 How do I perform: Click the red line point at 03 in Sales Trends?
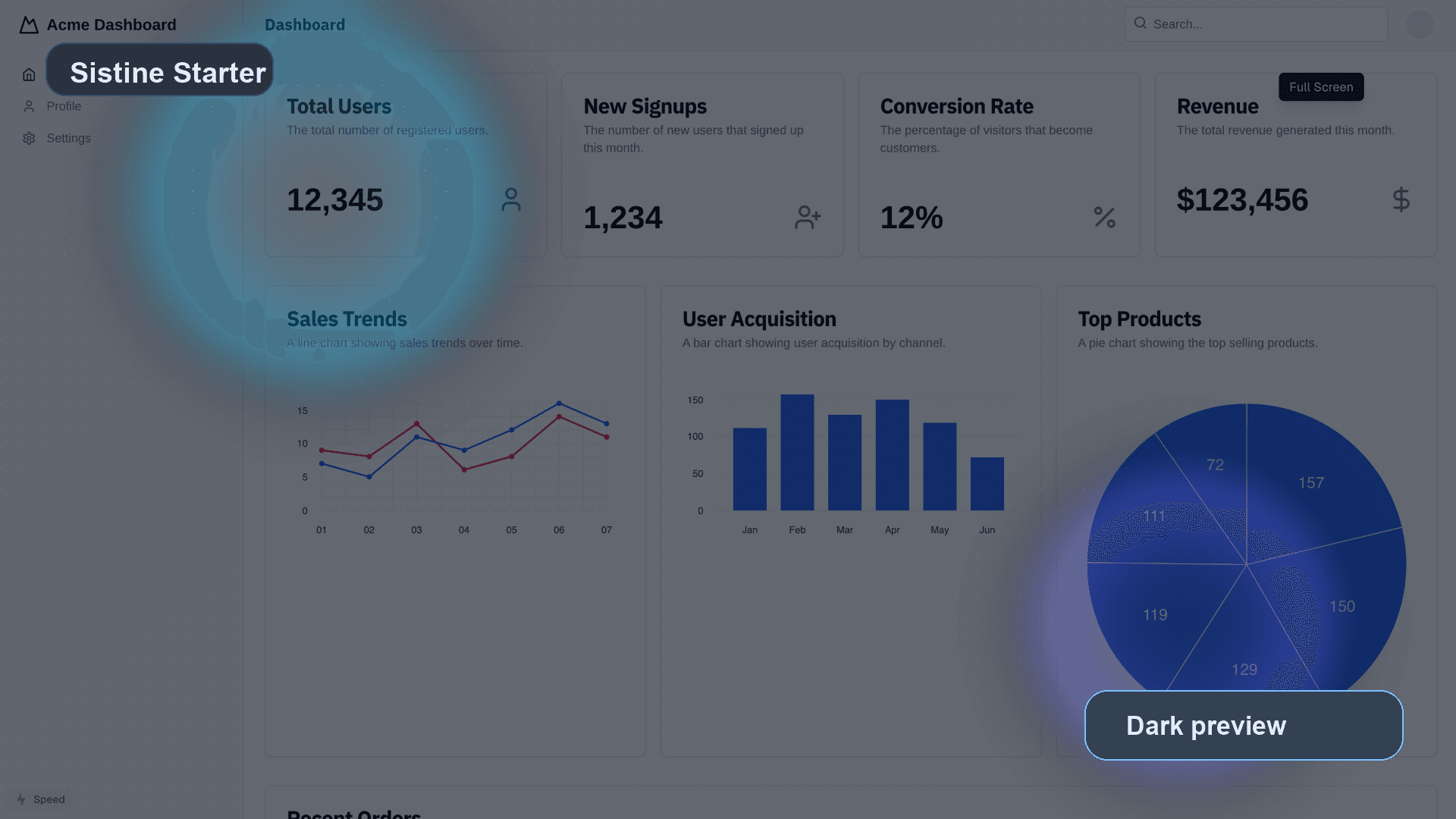pyautogui.click(x=416, y=424)
